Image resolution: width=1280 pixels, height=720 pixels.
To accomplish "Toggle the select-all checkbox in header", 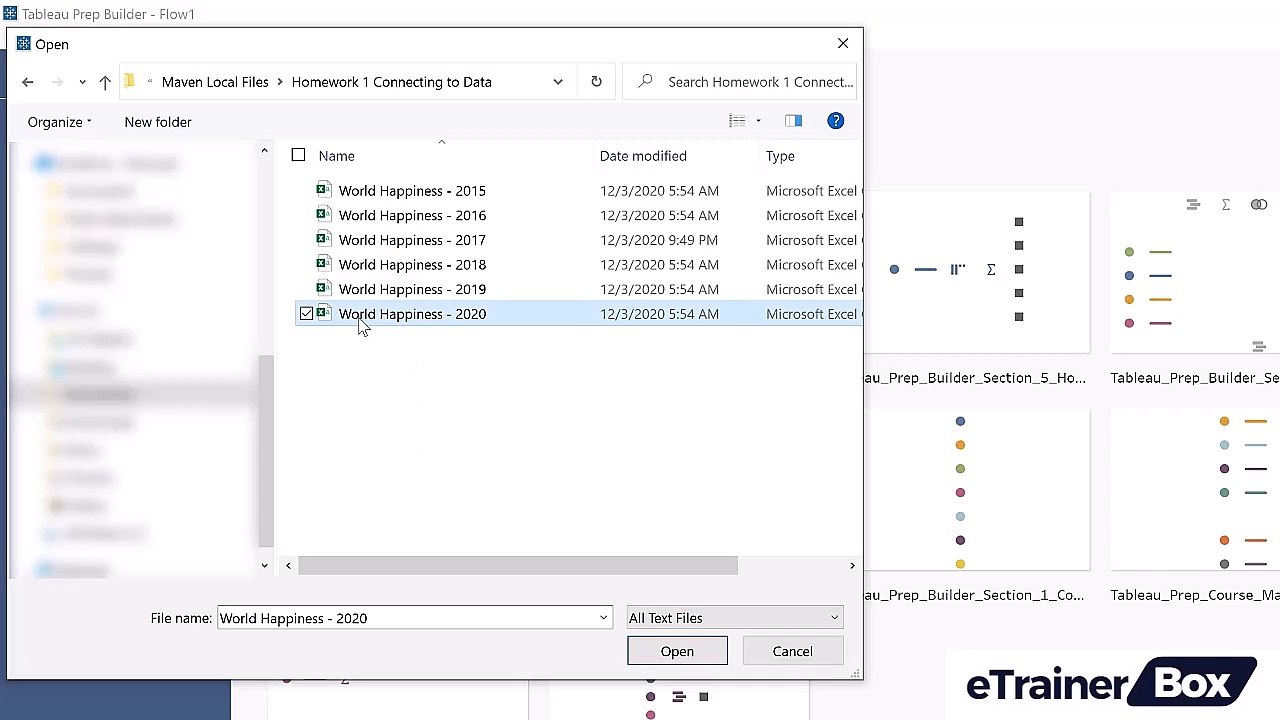I will tap(298, 155).
